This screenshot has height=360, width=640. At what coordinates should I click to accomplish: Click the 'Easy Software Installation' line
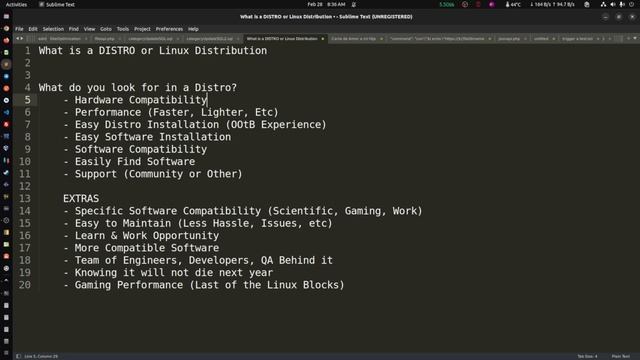147,137
